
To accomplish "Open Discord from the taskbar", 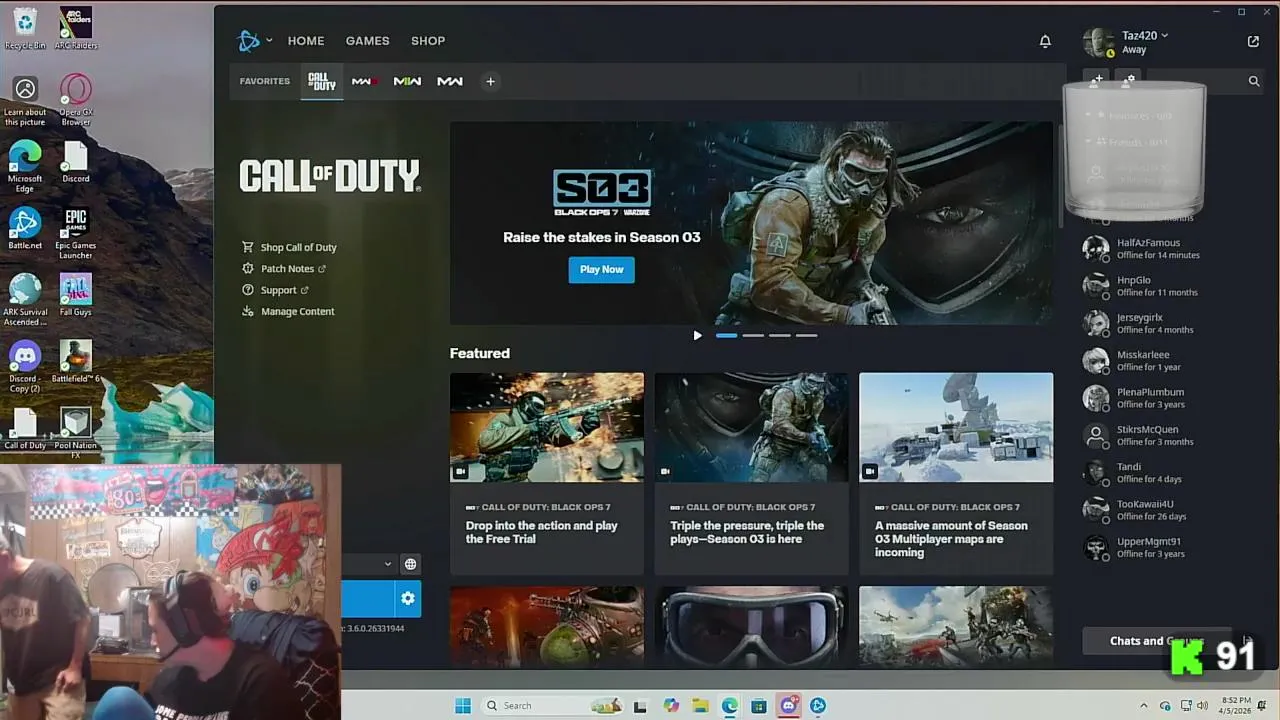I will [x=788, y=706].
